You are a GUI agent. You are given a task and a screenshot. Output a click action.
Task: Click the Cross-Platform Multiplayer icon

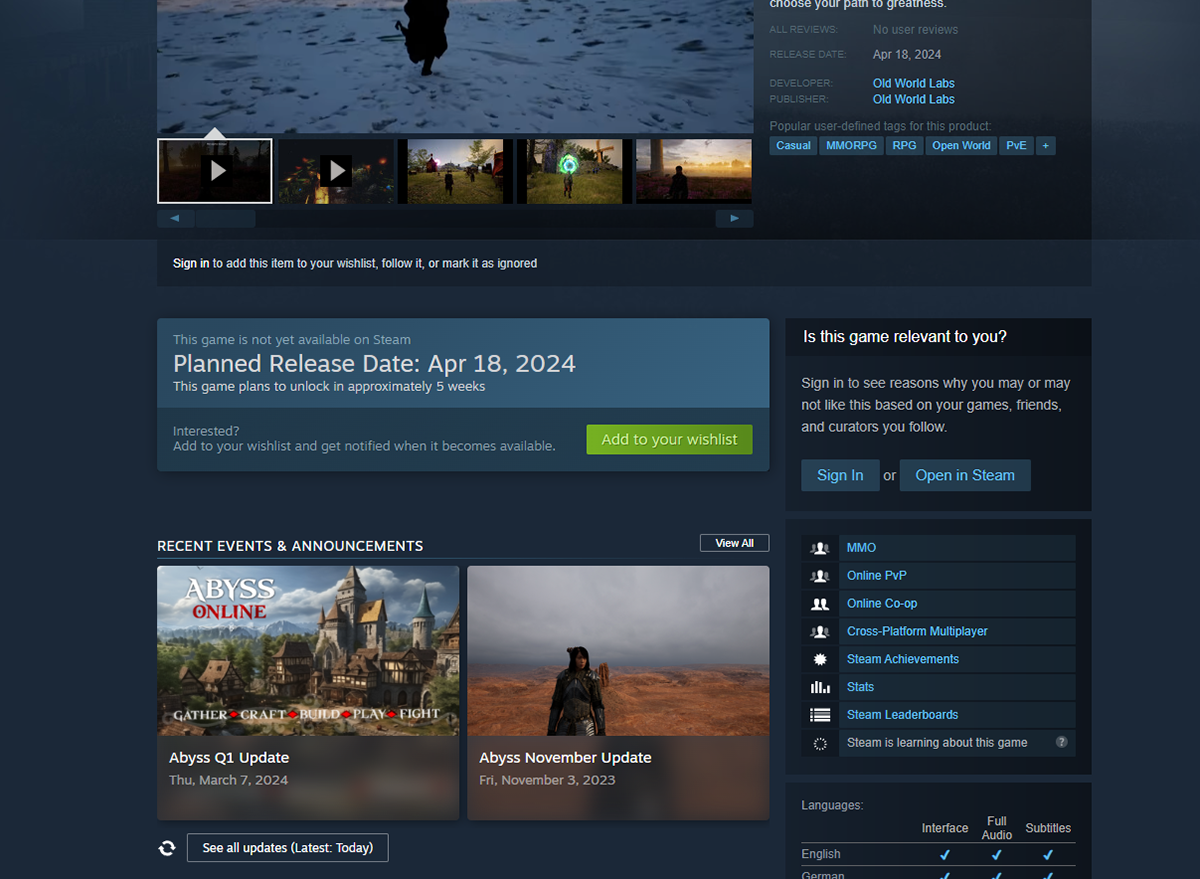(x=820, y=632)
